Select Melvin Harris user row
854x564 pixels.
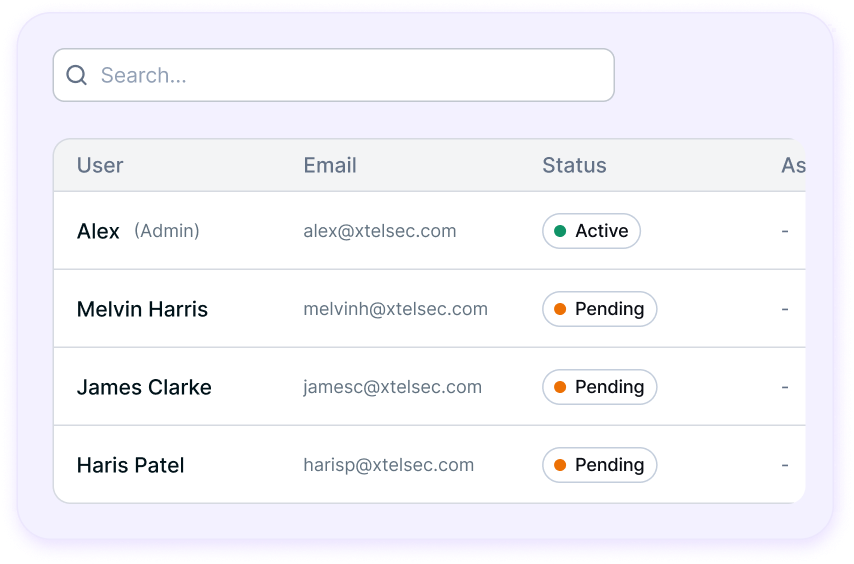[x=429, y=309]
